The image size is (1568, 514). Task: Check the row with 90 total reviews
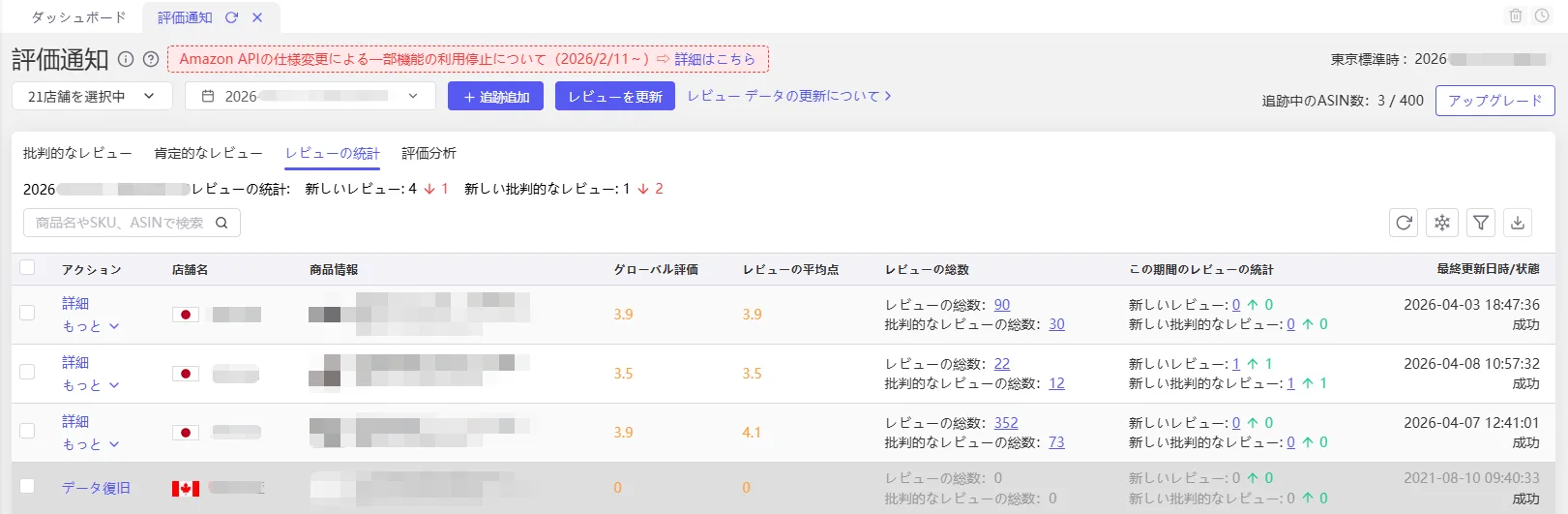tap(27, 313)
